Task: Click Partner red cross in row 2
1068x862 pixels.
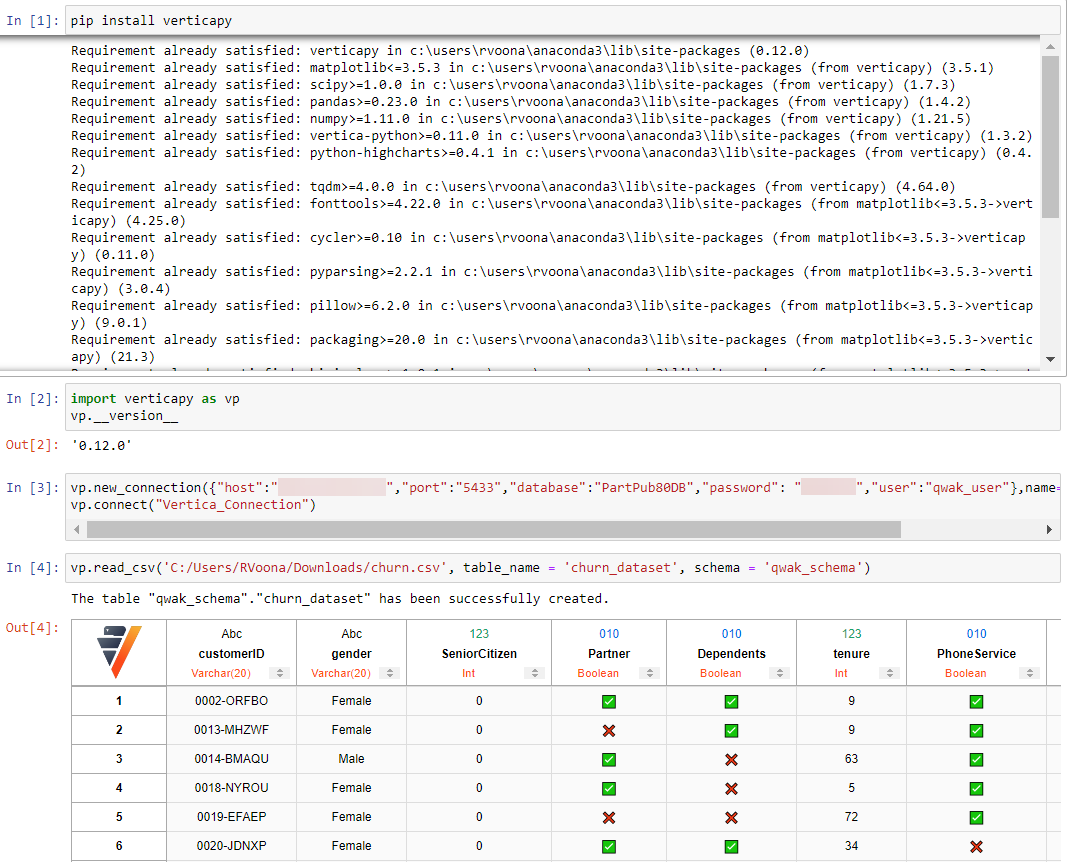Action: tap(609, 731)
